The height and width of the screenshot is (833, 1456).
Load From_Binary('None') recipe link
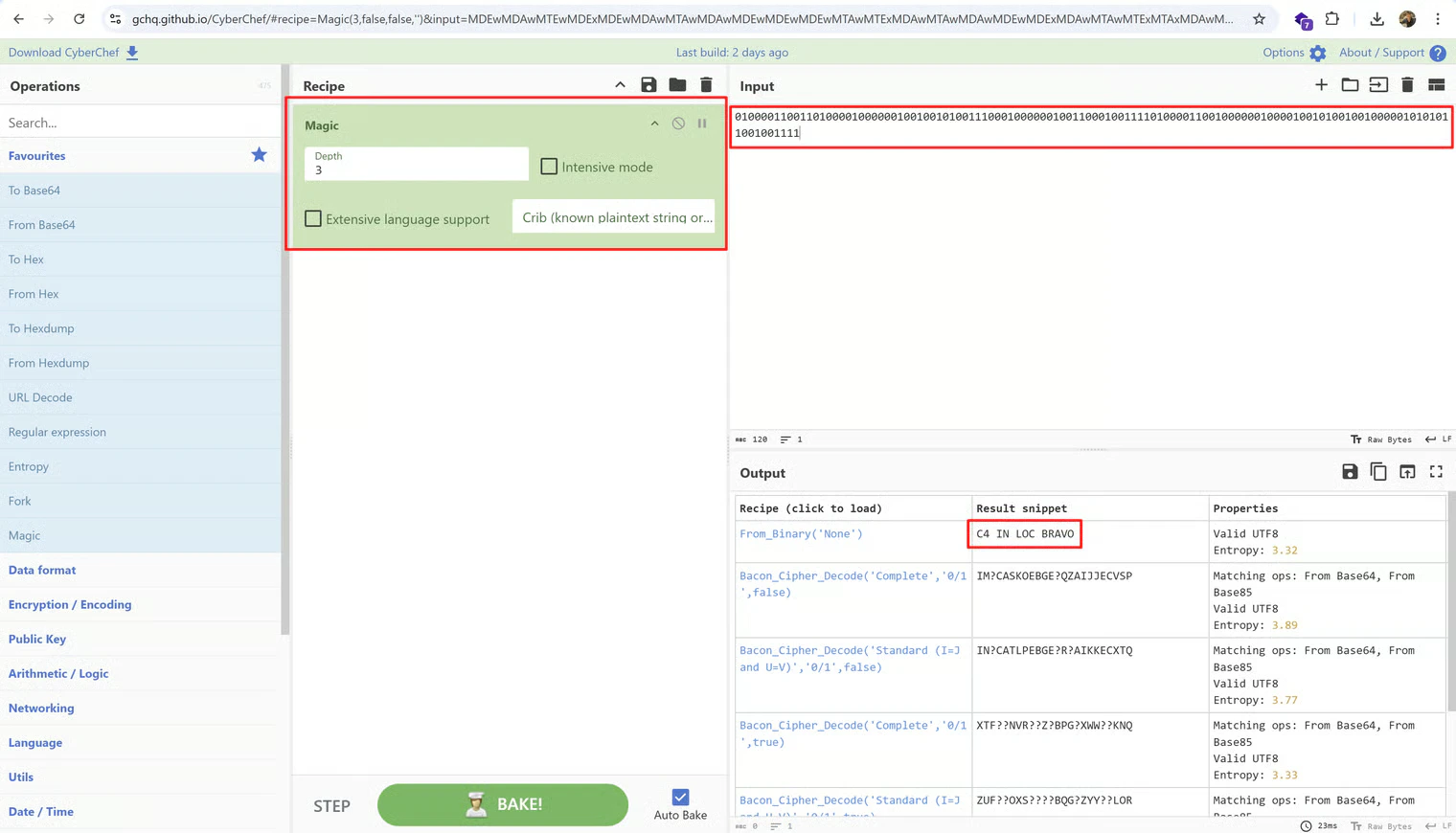(x=801, y=533)
